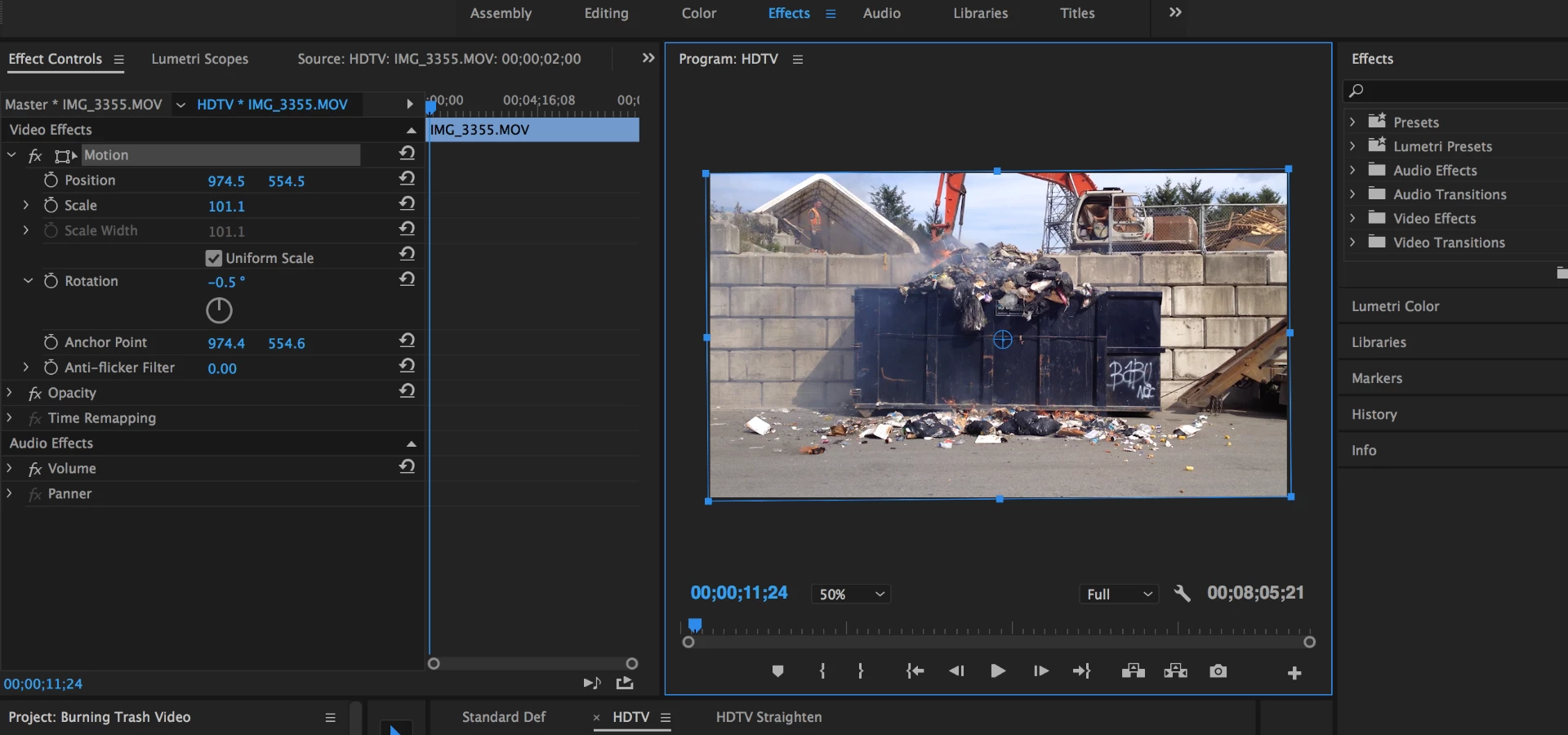Toggle the Opacity effect fx switch

pos(35,394)
